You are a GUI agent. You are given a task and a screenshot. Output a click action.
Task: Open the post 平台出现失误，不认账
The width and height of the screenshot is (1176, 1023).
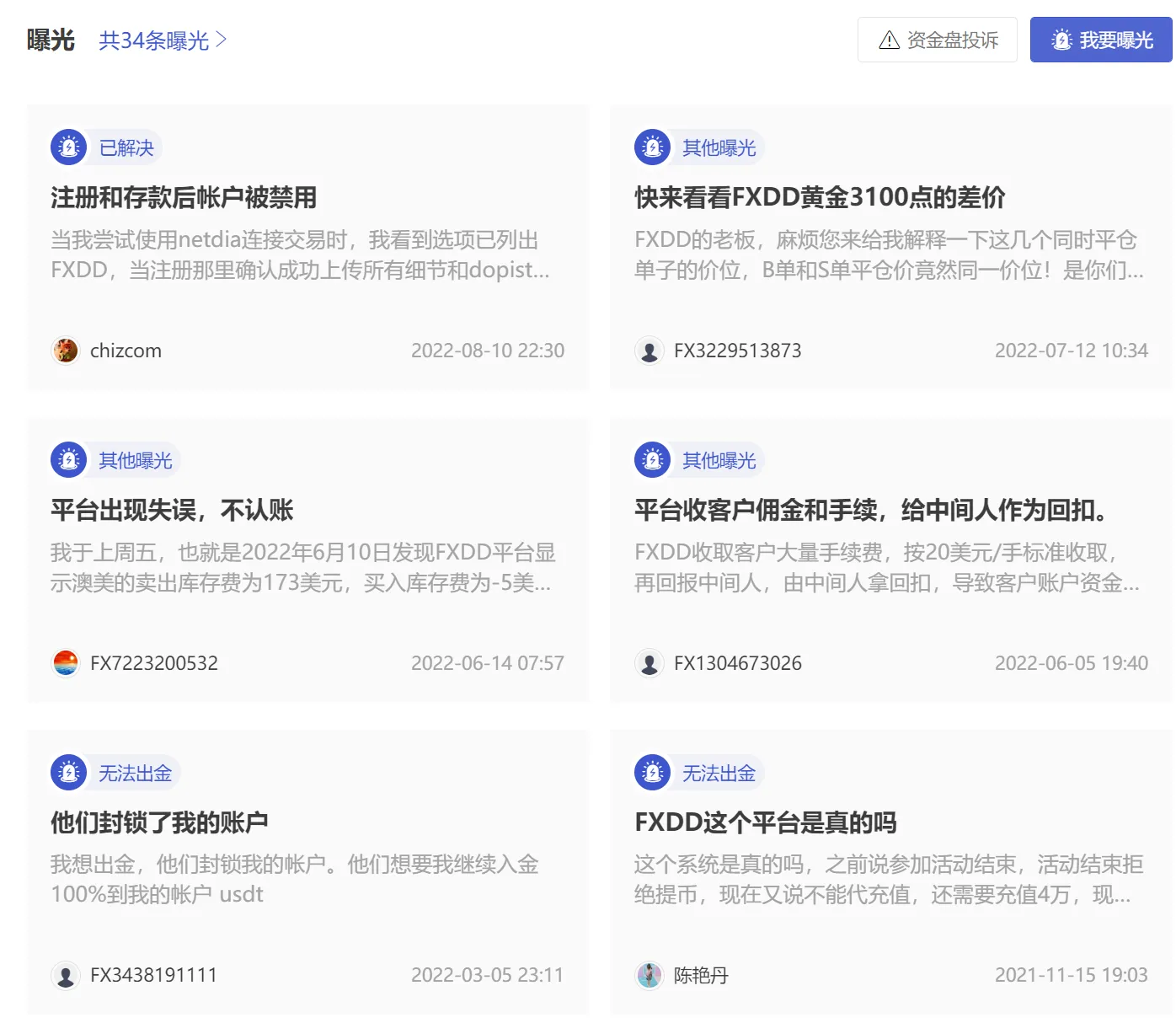pyautogui.click(x=172, y=510)
